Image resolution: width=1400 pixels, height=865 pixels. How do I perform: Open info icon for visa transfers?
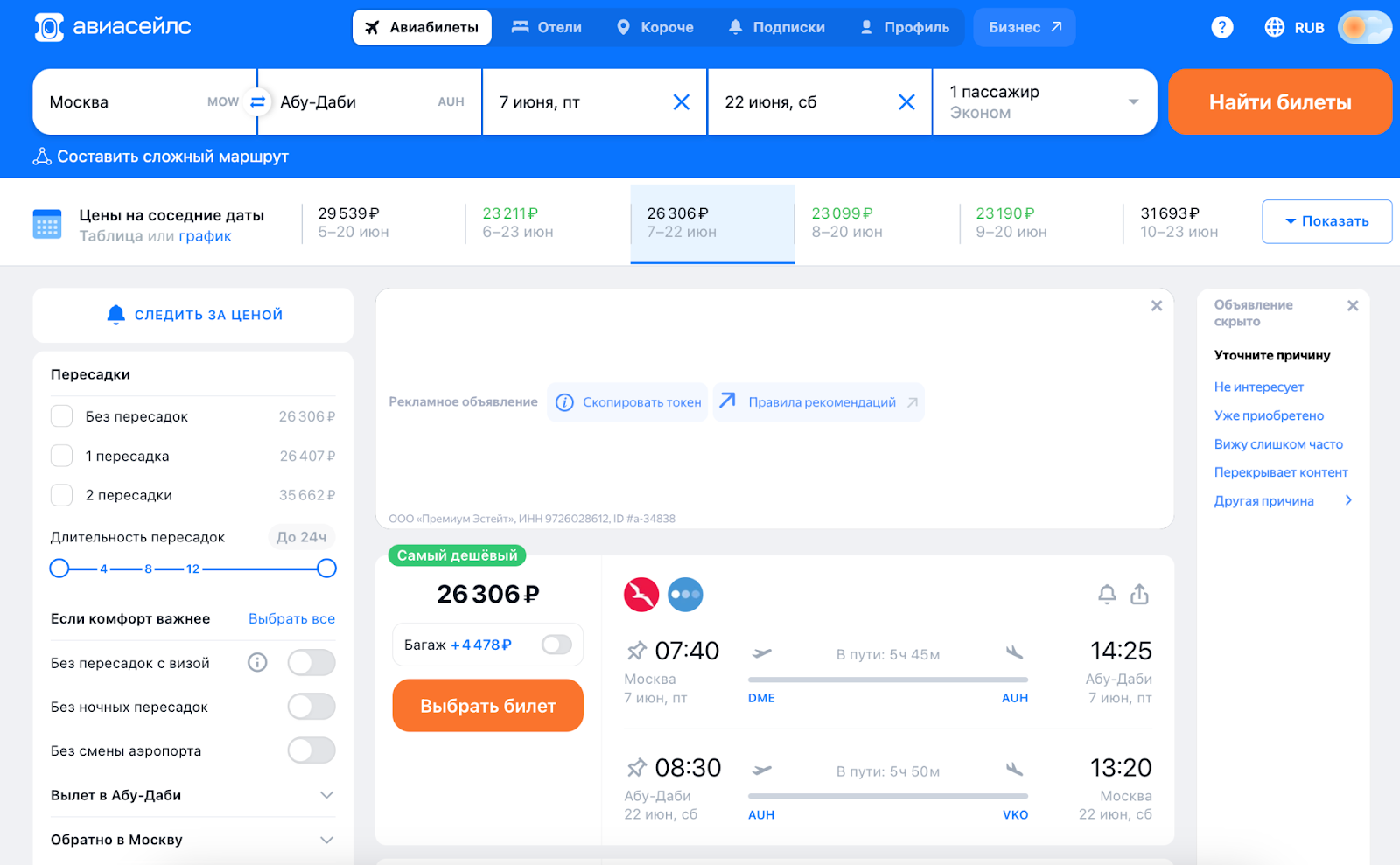[x=257, y=662]
